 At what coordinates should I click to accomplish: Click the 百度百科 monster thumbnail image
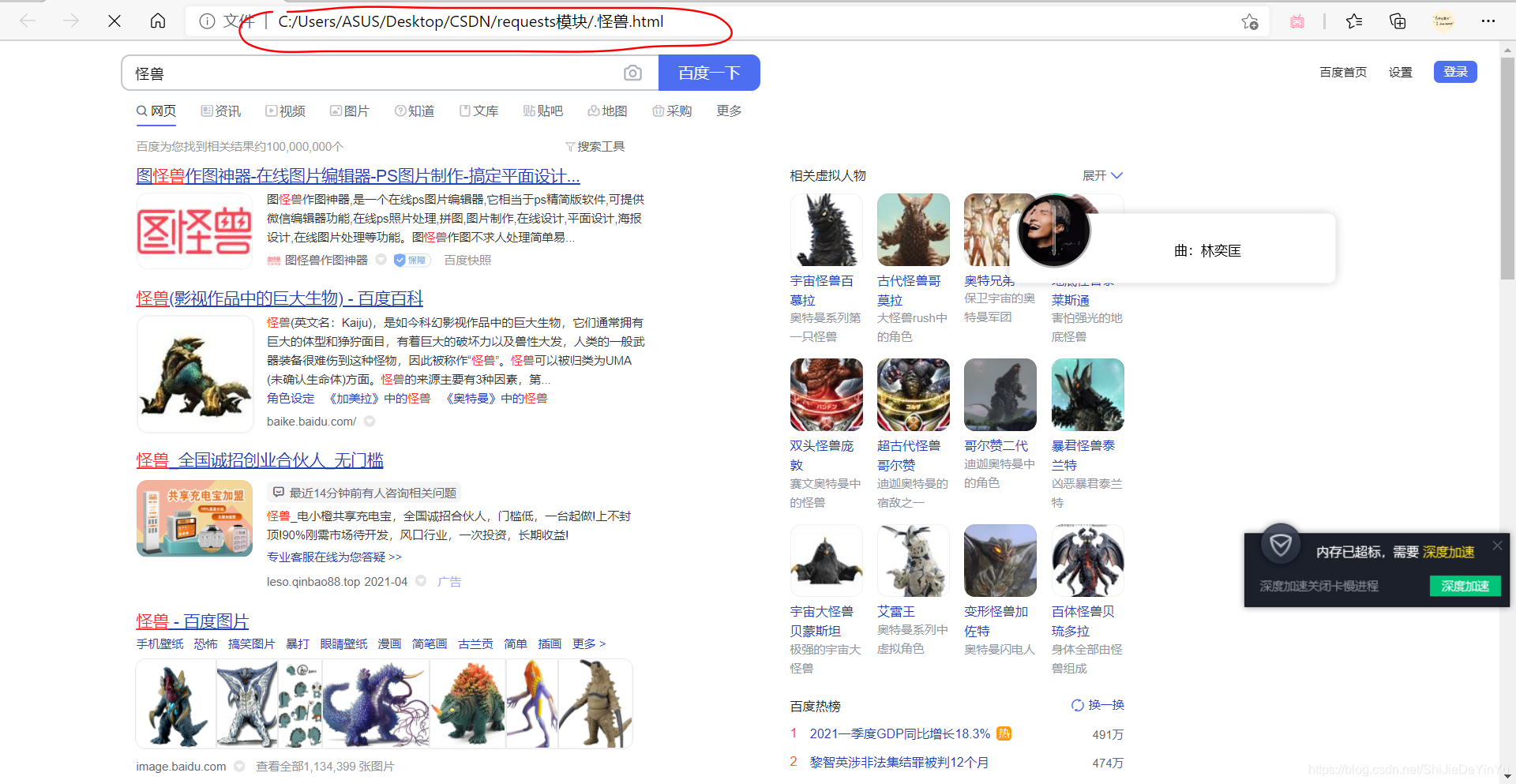tap(194, 374)
